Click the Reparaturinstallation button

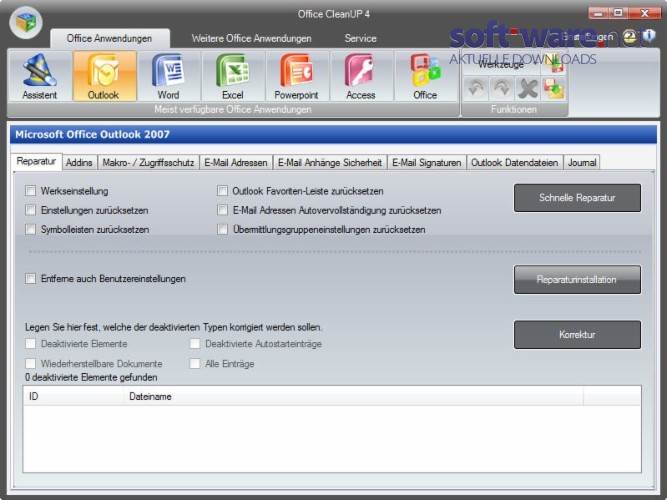click(577, 280)
